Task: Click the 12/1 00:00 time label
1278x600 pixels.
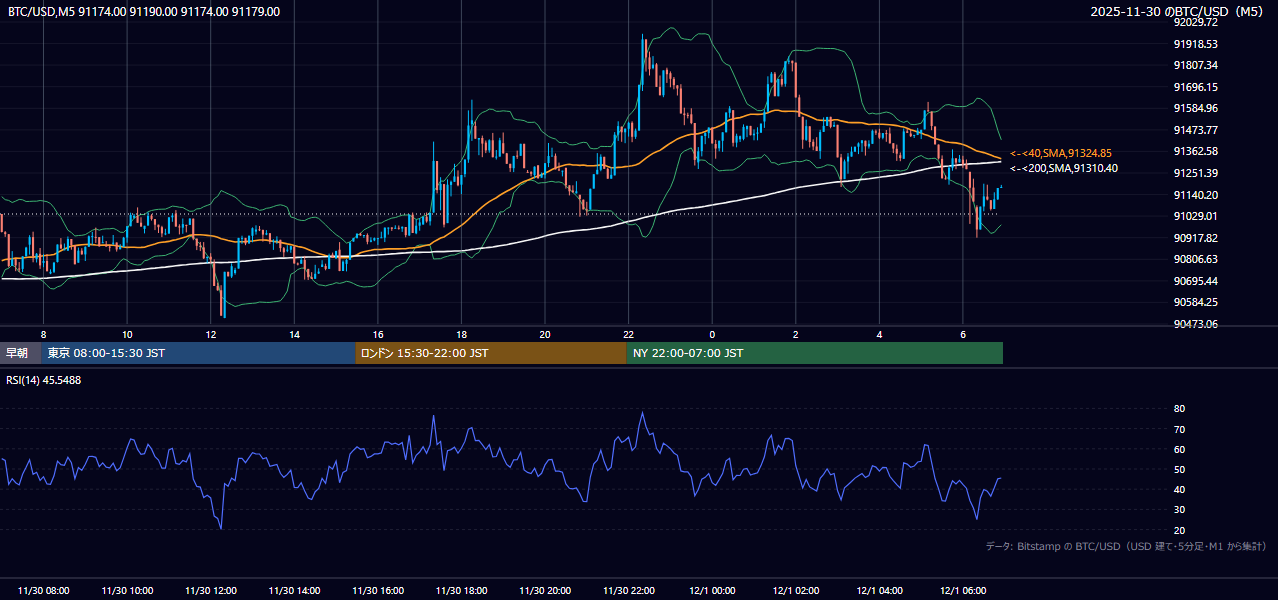Action: pos(712,591)
